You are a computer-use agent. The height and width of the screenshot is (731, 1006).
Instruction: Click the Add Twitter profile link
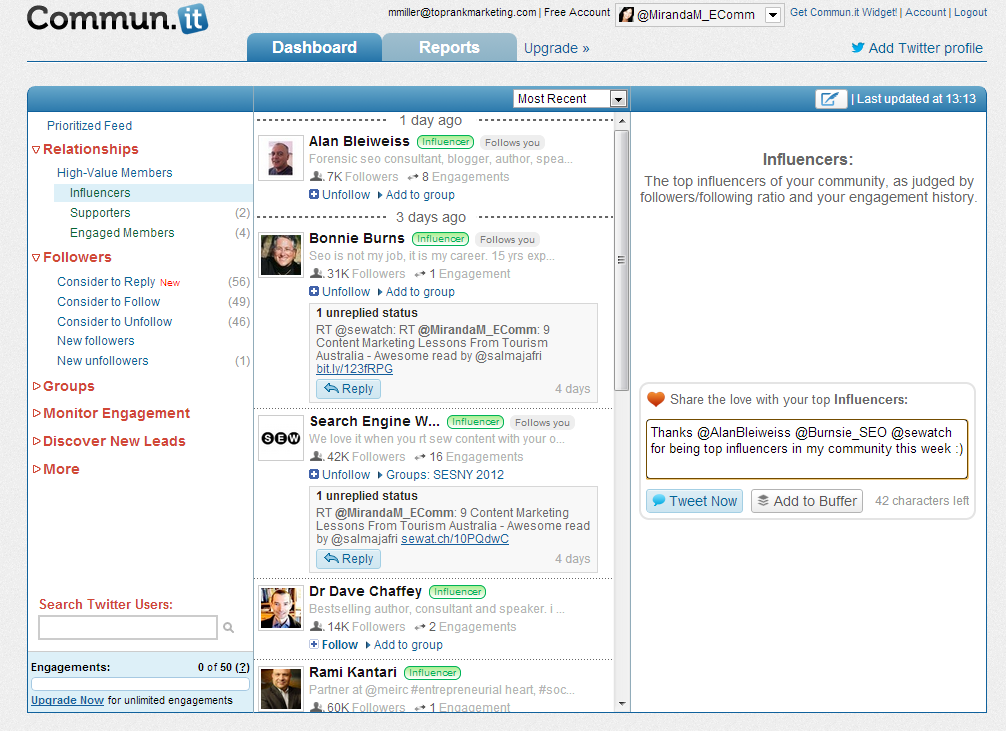(925, 48)
